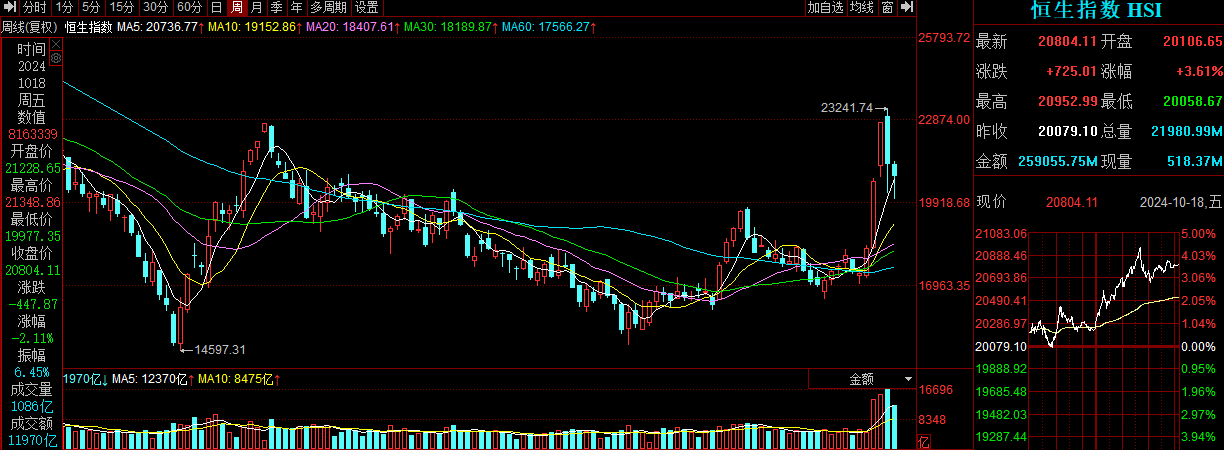Click the 现量 value 518.37M
The image size is (1224, 450).
pyautogui.click(x=1194, y=161)
